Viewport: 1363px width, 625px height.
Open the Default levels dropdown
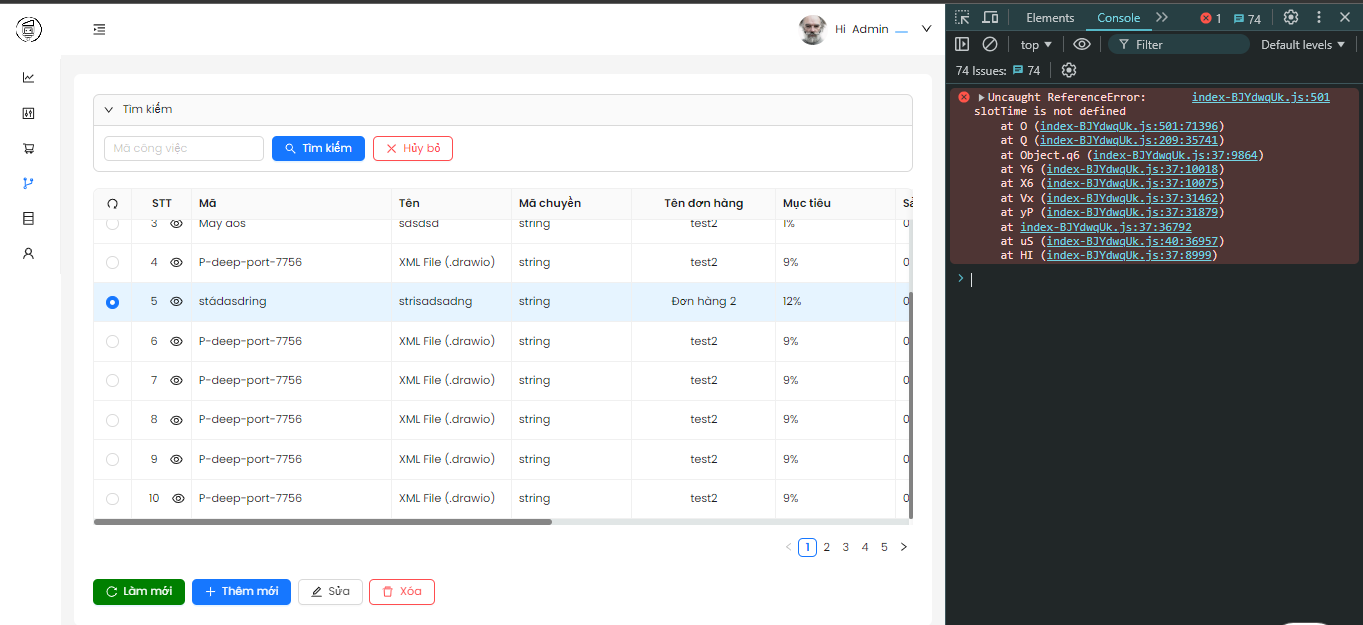point(1302,44)
